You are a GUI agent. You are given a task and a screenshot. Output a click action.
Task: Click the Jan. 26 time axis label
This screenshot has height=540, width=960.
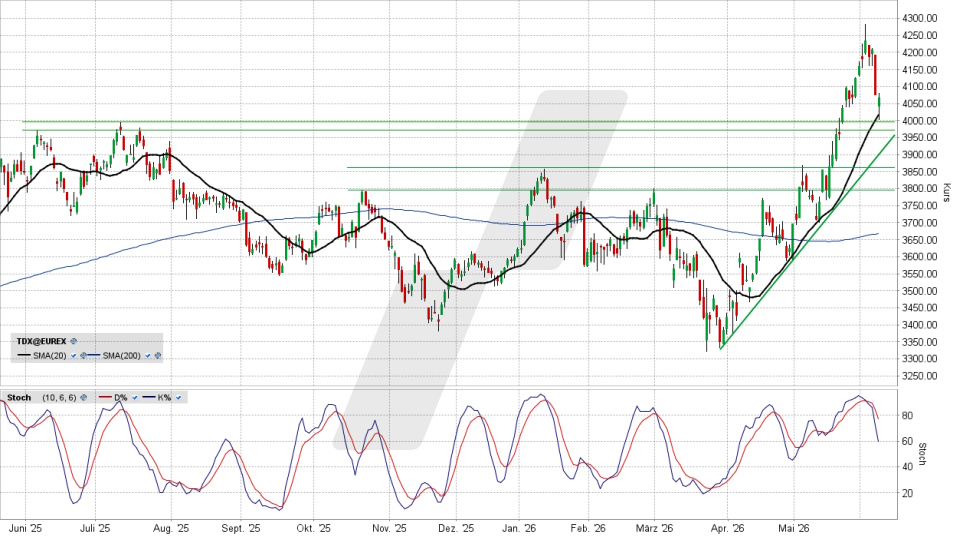[519, 528]
